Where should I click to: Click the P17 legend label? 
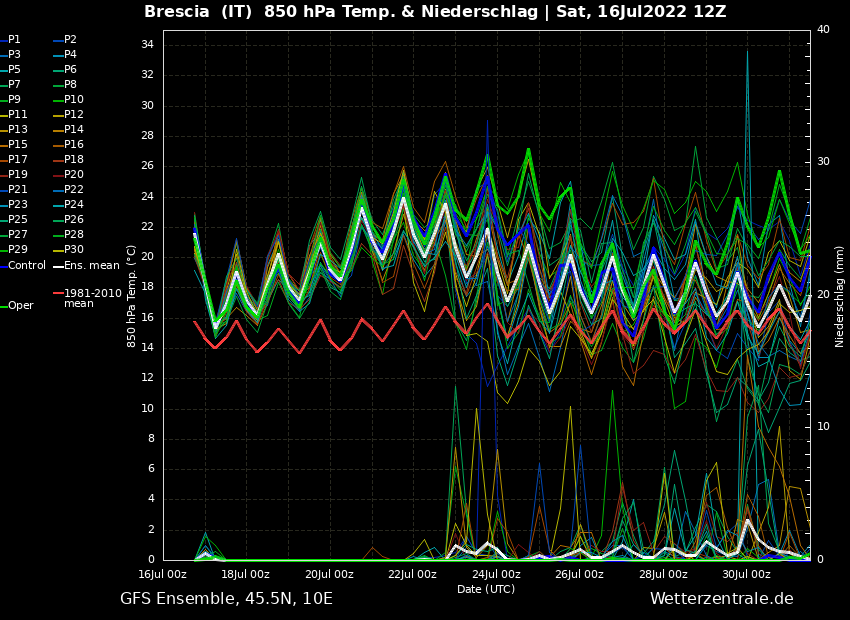point(18,160)
